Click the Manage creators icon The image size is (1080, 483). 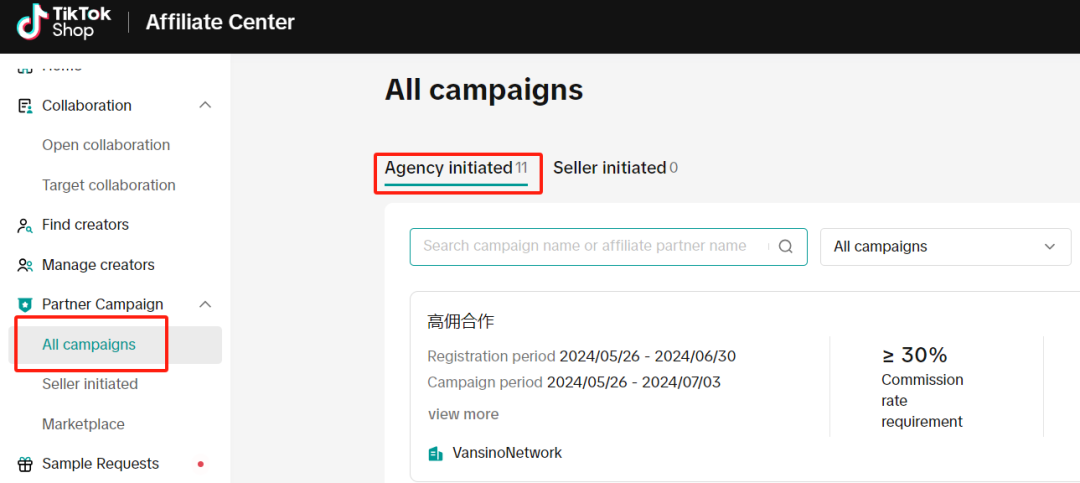click(x=25, y=265)
